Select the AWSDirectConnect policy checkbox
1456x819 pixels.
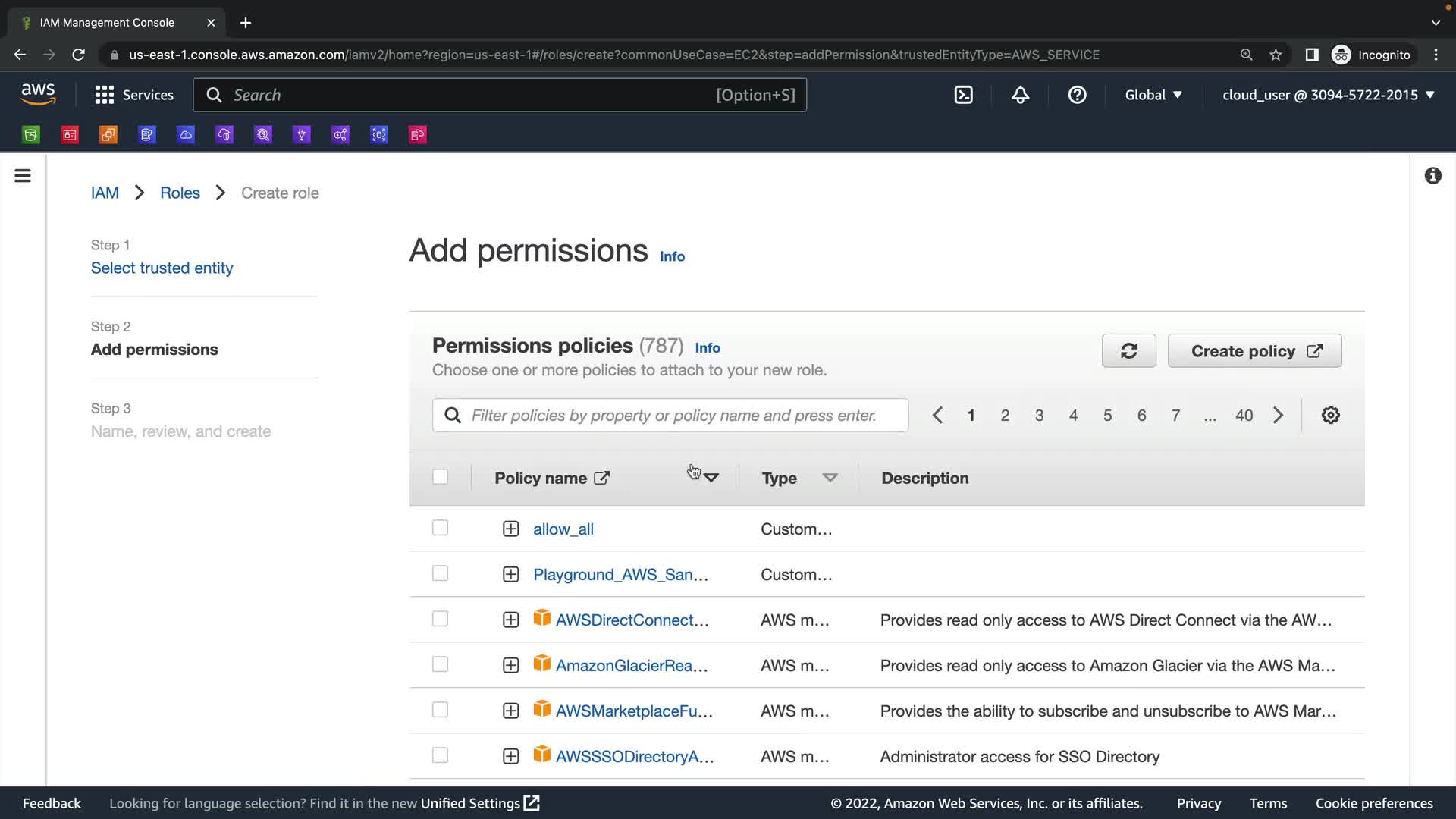click(440, 619)
